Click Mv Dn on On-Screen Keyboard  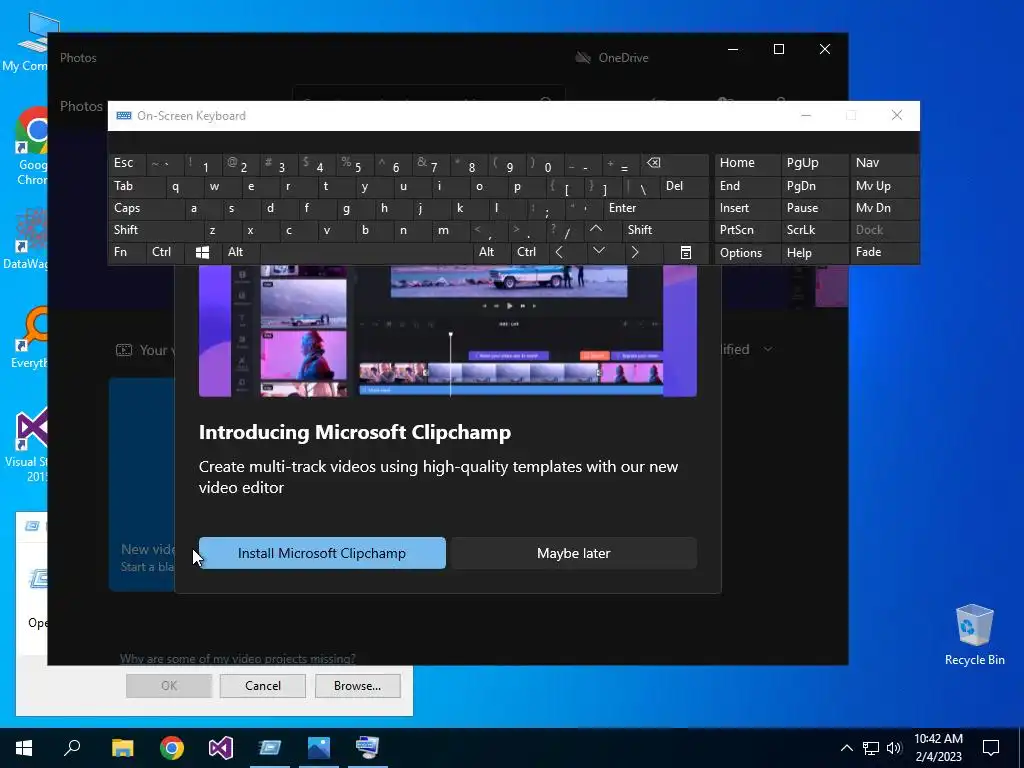[x=884, y=208]
